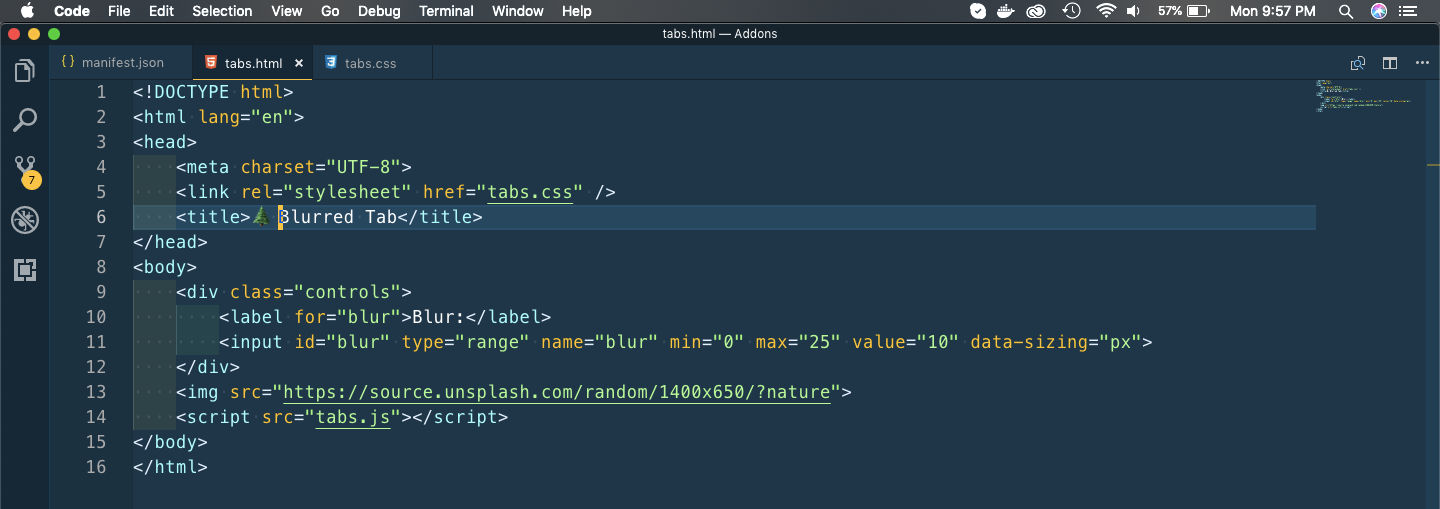Click the Mon 9:57 PM clock
1440x509 pixels.
(1272, 11)
